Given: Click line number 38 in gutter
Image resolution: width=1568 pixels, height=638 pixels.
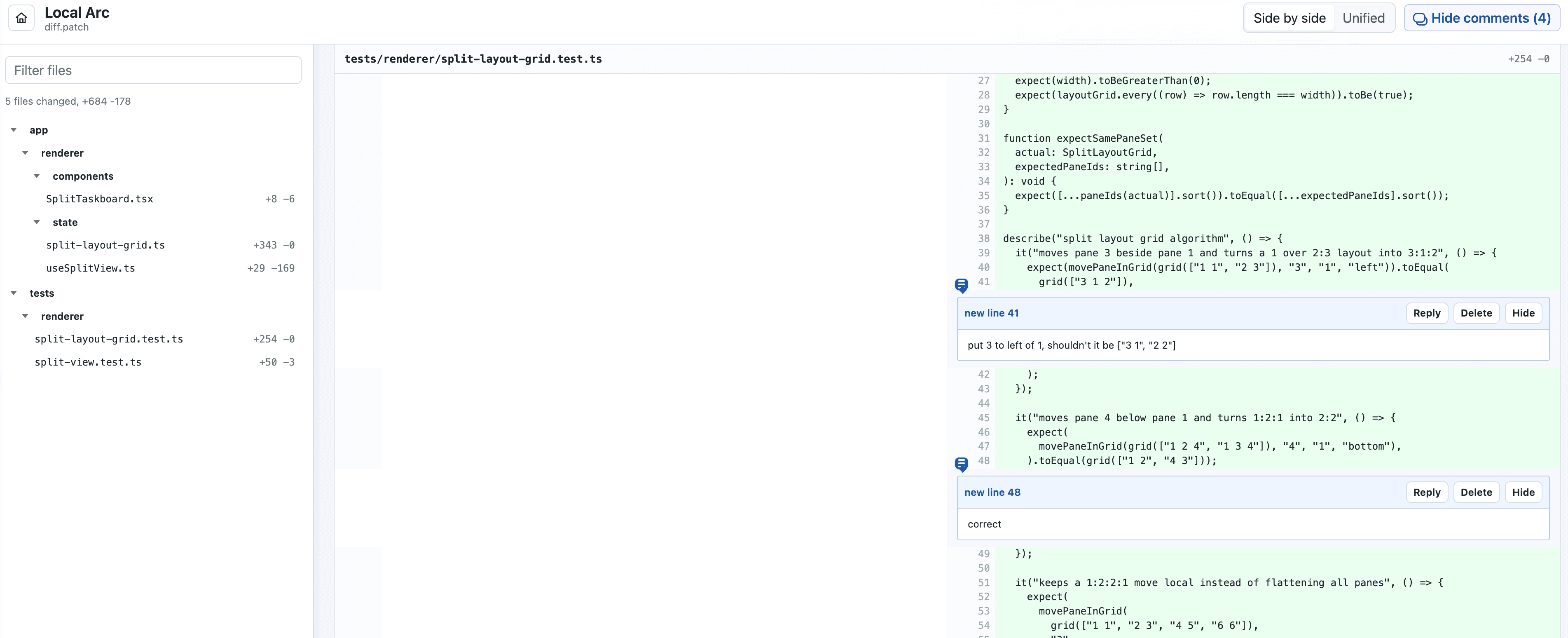Looking at the screenshot, I should tap(984, 239).
